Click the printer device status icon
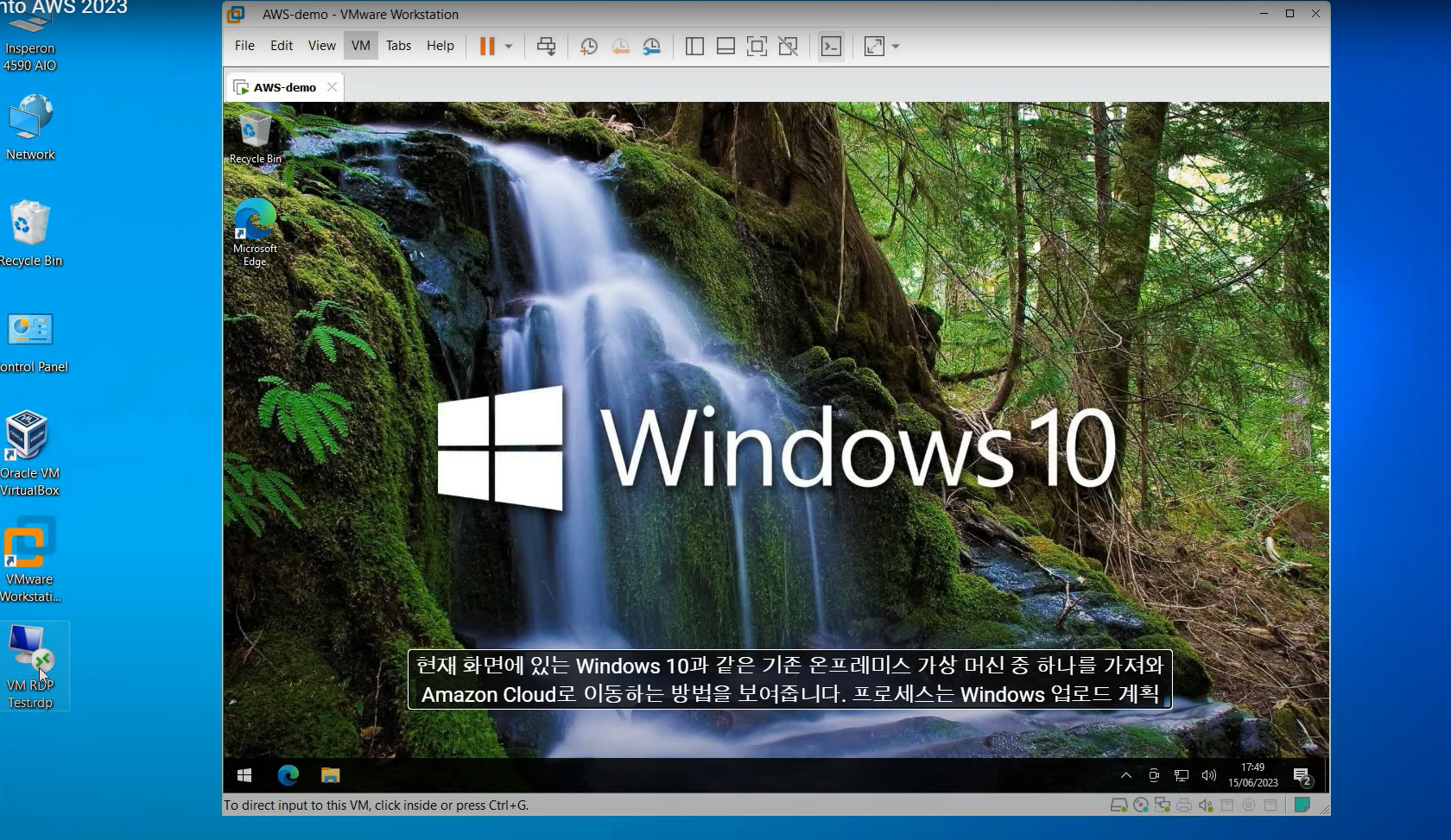This screenshot has width=1451, height=840. [1184, 805]
